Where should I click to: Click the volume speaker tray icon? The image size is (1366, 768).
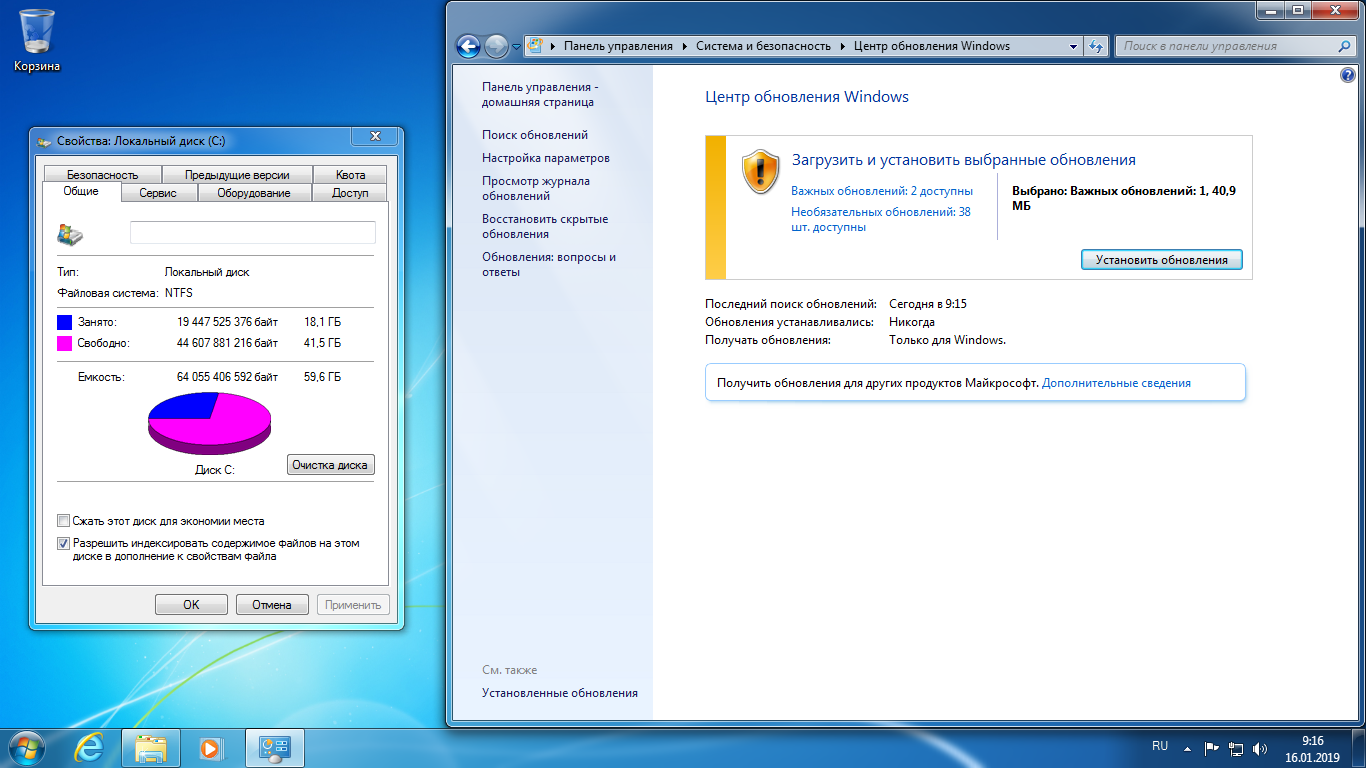click(x=1260, y=747)
